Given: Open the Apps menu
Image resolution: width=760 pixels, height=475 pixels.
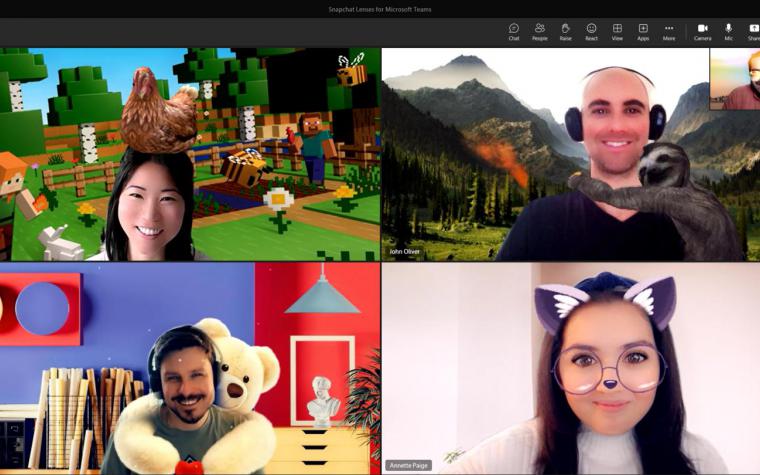Looking at the screenshot, I should [x=643, y=32].
